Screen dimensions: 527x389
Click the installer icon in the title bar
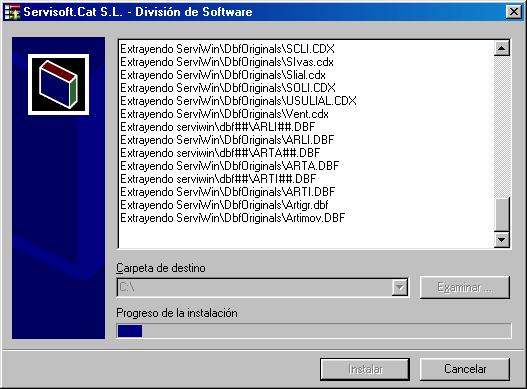pos(12,12)
